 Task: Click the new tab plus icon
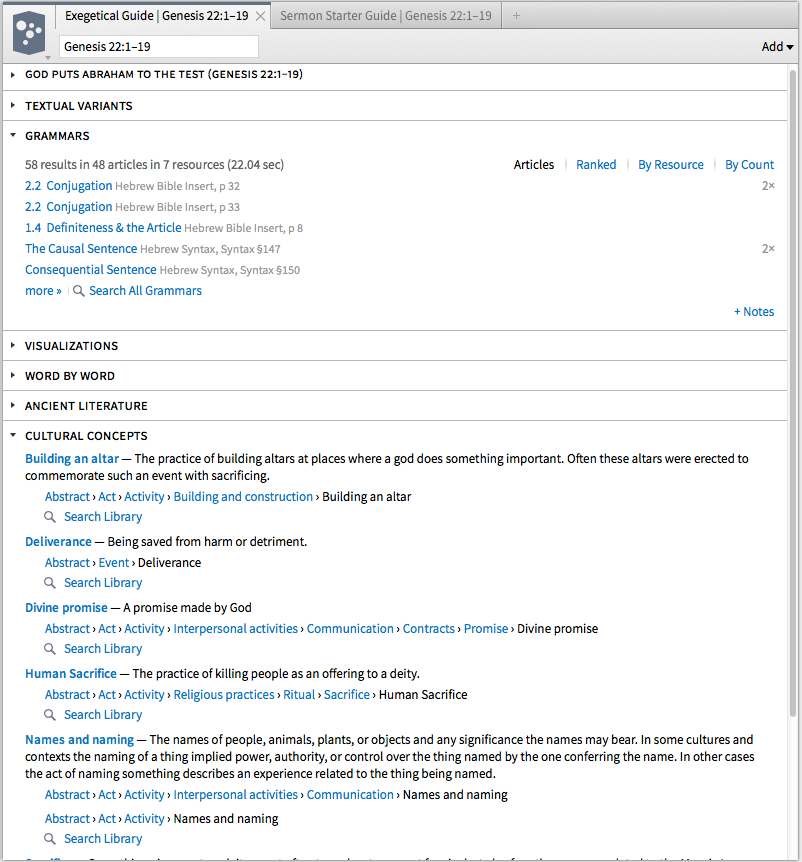516,16
